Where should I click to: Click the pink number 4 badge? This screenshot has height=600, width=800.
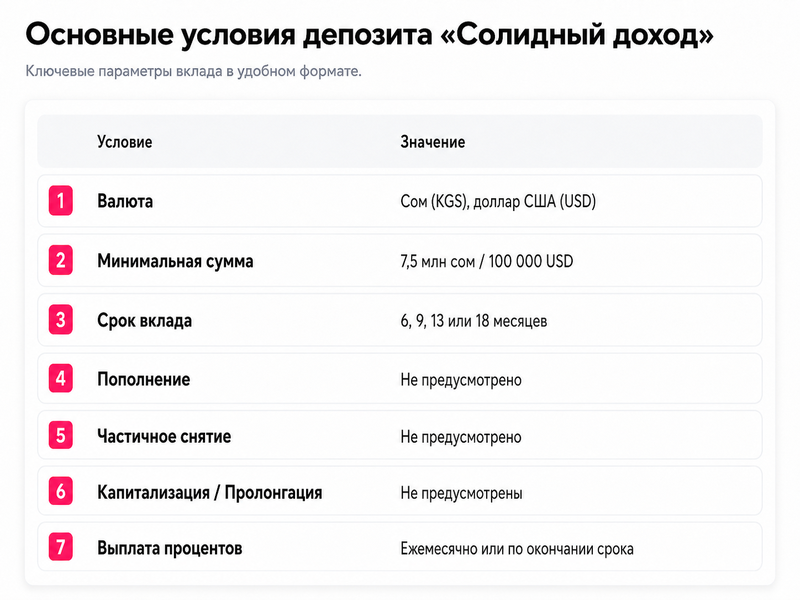[x=61, y=379]
